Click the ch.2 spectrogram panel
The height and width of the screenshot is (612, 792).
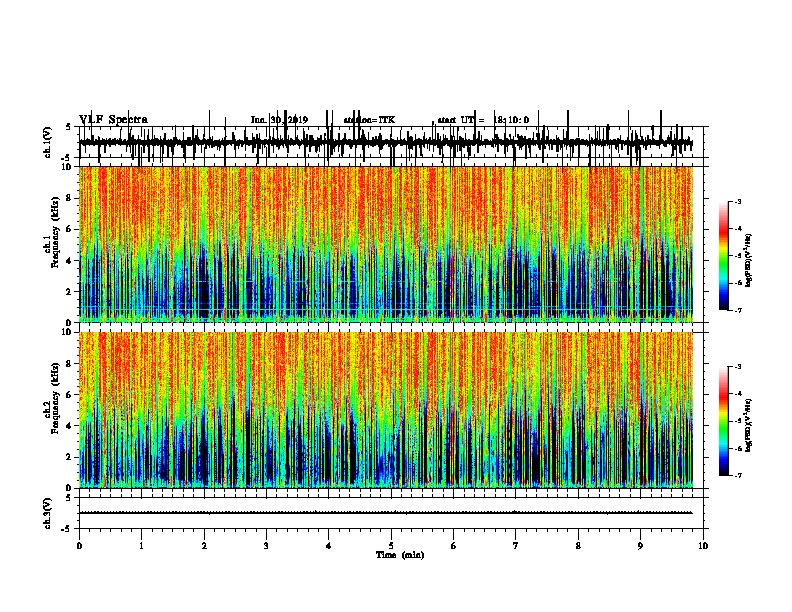[x=386, y=410]
